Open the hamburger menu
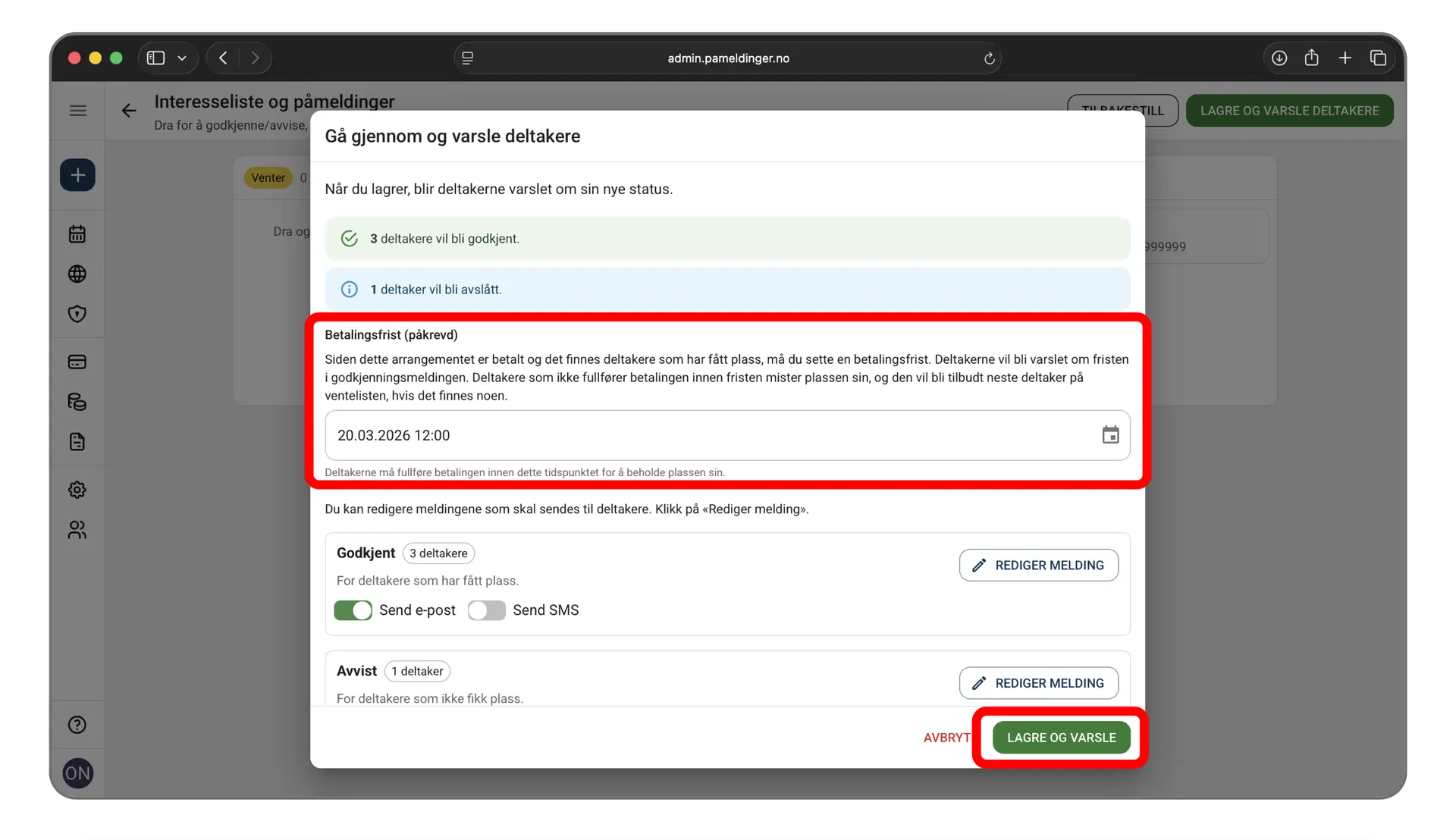The height and width of the screenshot is (840, 1456). [77, 111]
